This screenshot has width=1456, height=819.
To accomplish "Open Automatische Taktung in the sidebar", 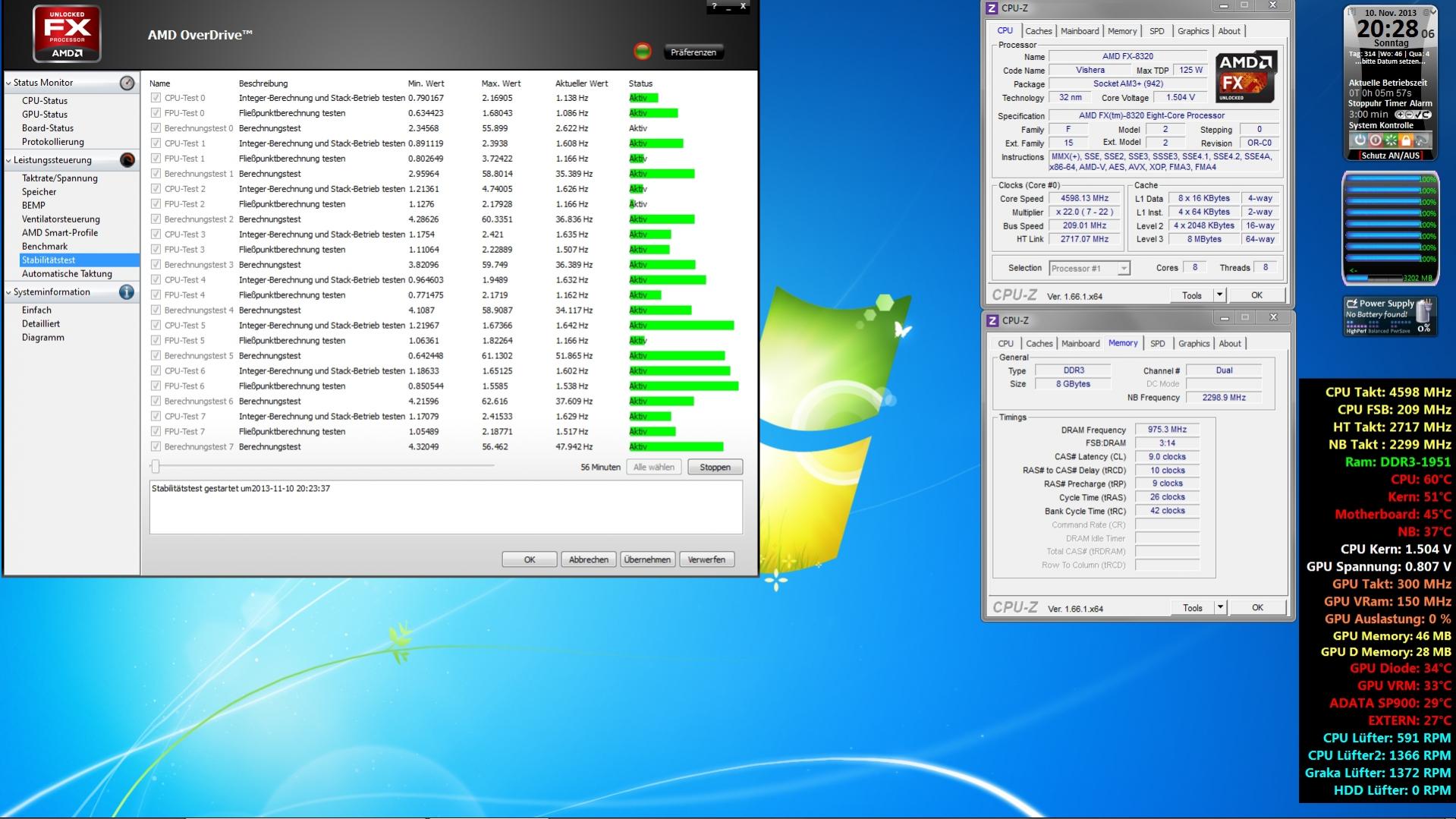I will point(67,274).
